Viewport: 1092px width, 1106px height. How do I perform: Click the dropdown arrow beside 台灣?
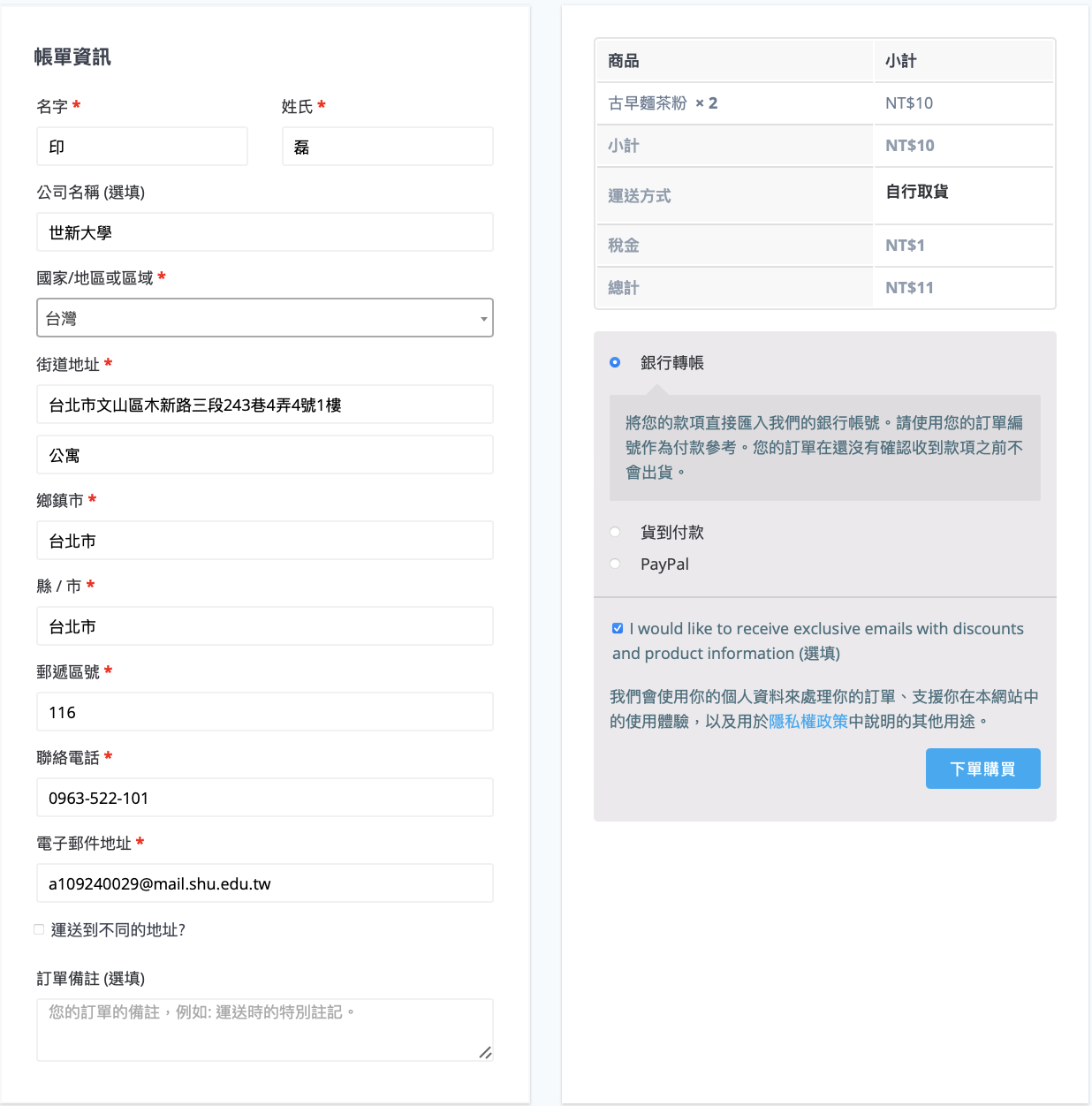pyautogui.click(x=483, y=319)
